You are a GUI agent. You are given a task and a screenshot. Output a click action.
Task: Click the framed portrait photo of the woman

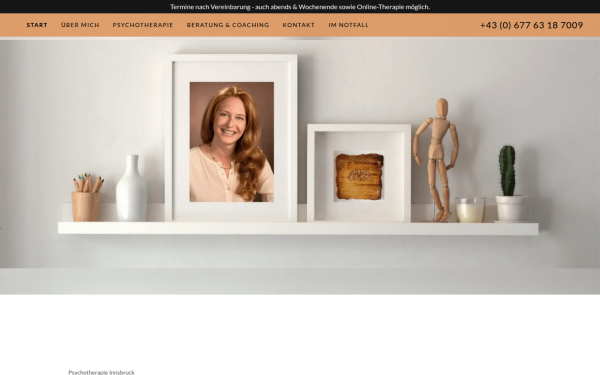pos(232,142)
